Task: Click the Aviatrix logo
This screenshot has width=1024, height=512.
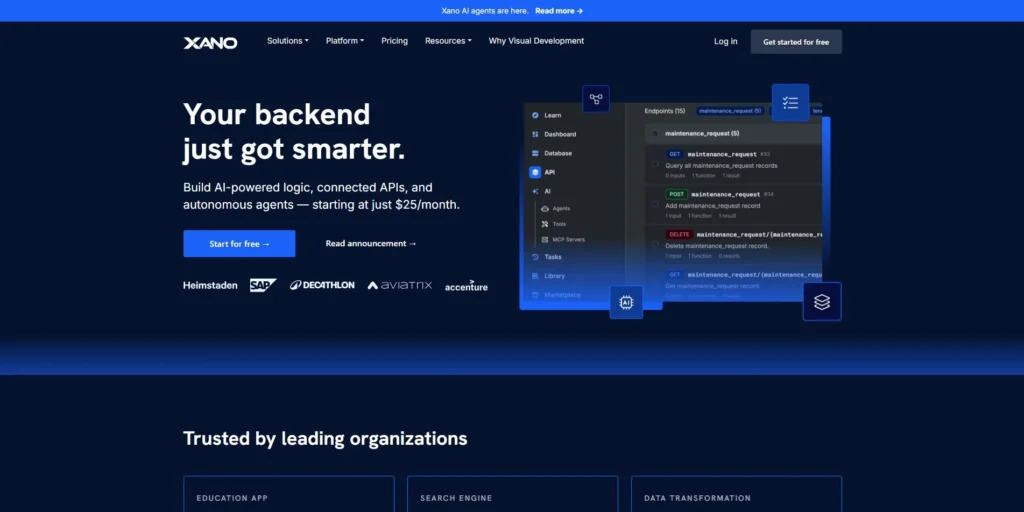Action: [x=400, y=285]
